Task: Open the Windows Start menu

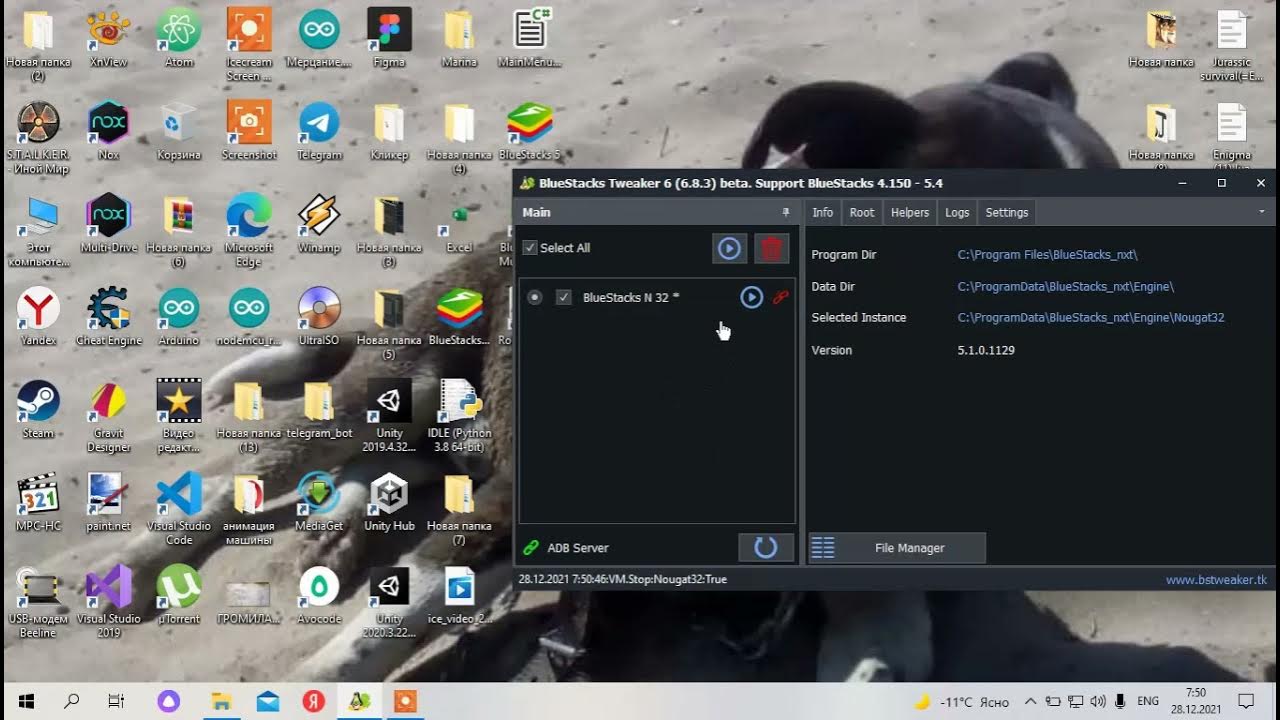Action: point(26,701)
